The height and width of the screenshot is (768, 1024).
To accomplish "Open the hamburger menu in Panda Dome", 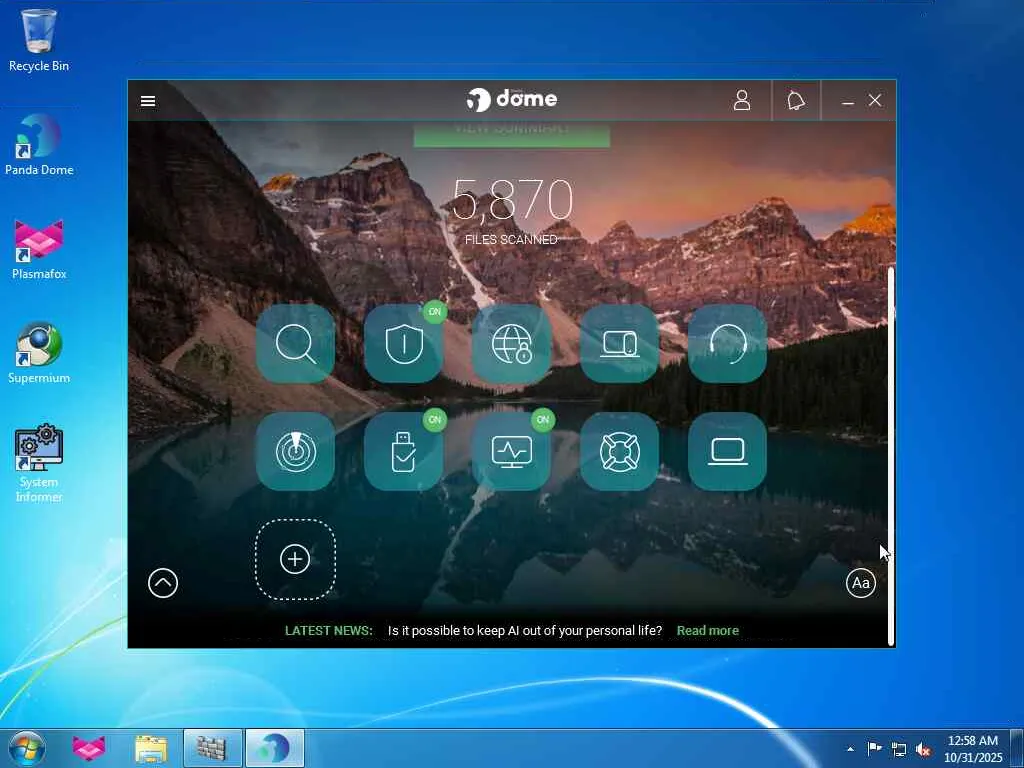I will click(148, 101).
